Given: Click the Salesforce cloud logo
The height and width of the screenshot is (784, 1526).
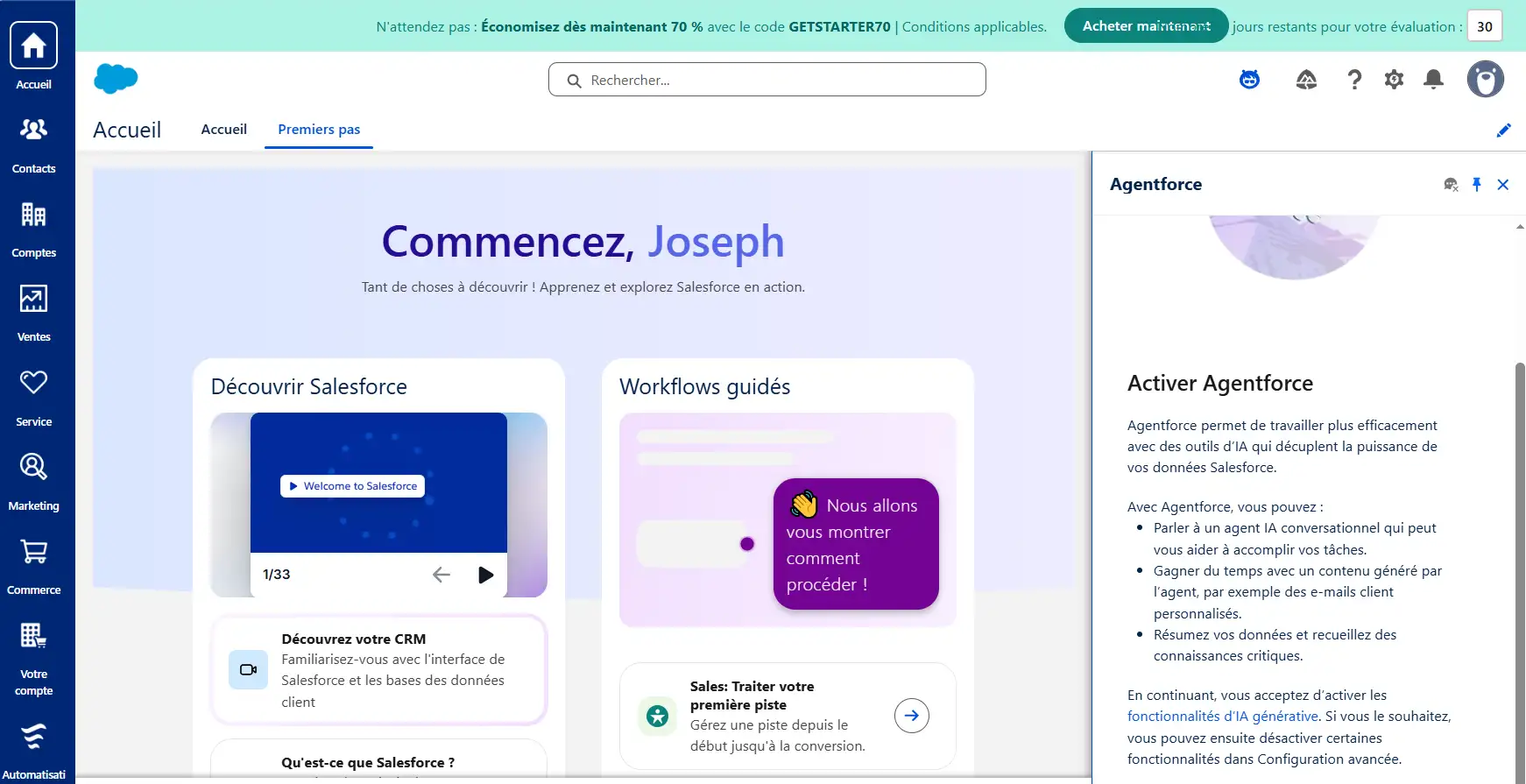Looking at the screenshot, I should (x=116, y=79).
